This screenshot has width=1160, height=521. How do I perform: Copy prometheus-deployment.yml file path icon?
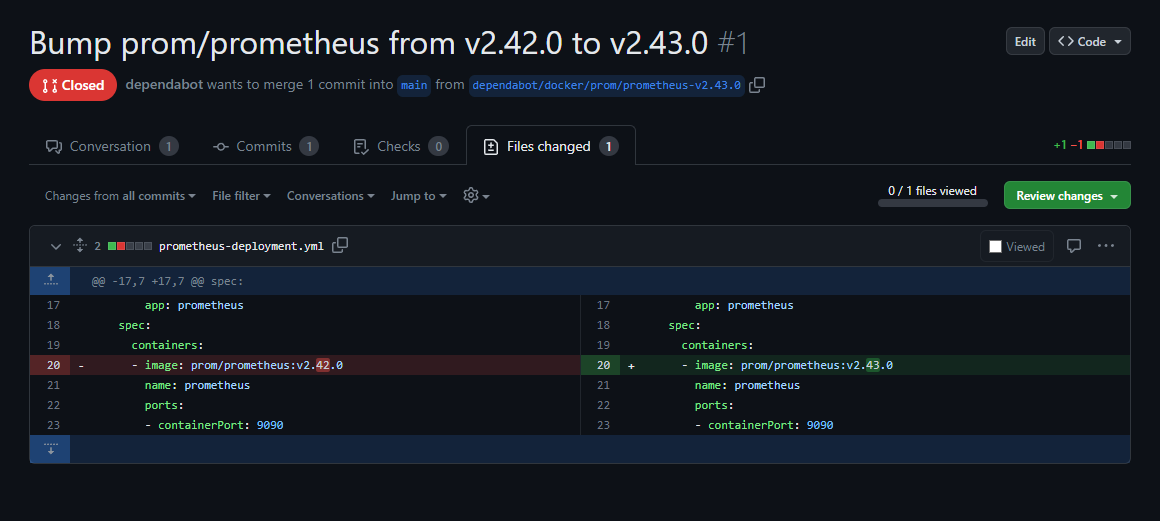pyautogui.click(x=340, y=246)
